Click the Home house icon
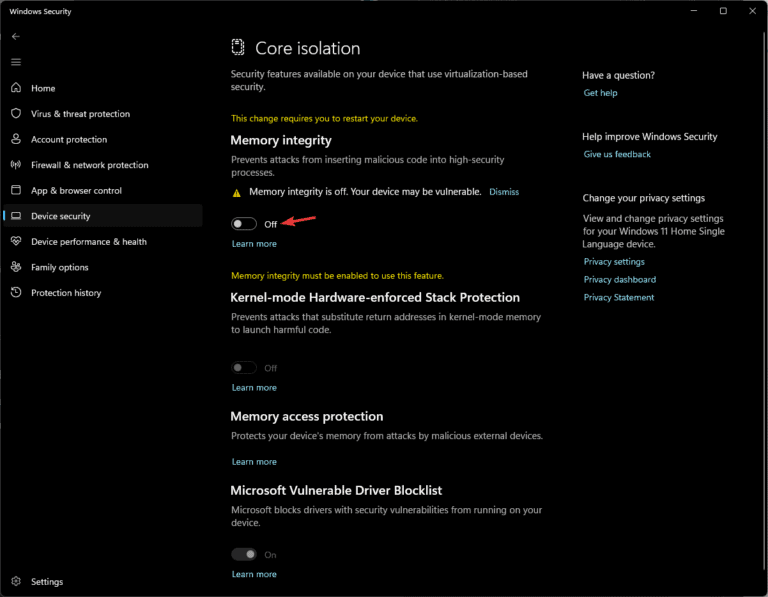 coord(16,88)
